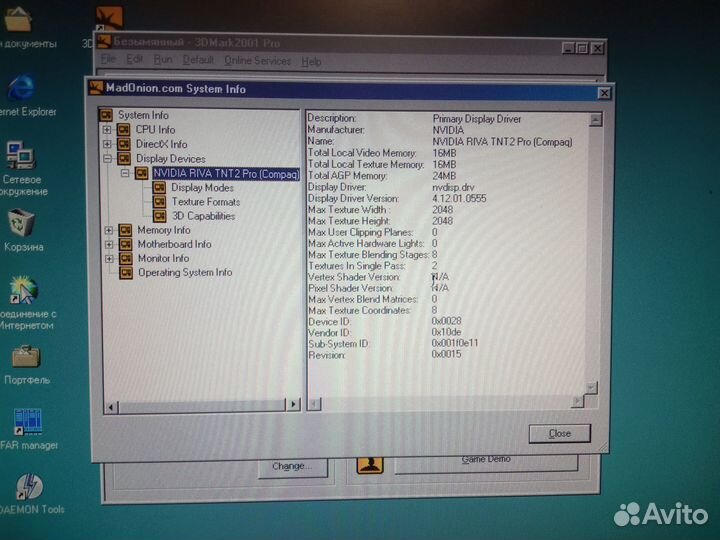Select the 3D Capabilities tree item
The image size is (720, 540).
203,216
